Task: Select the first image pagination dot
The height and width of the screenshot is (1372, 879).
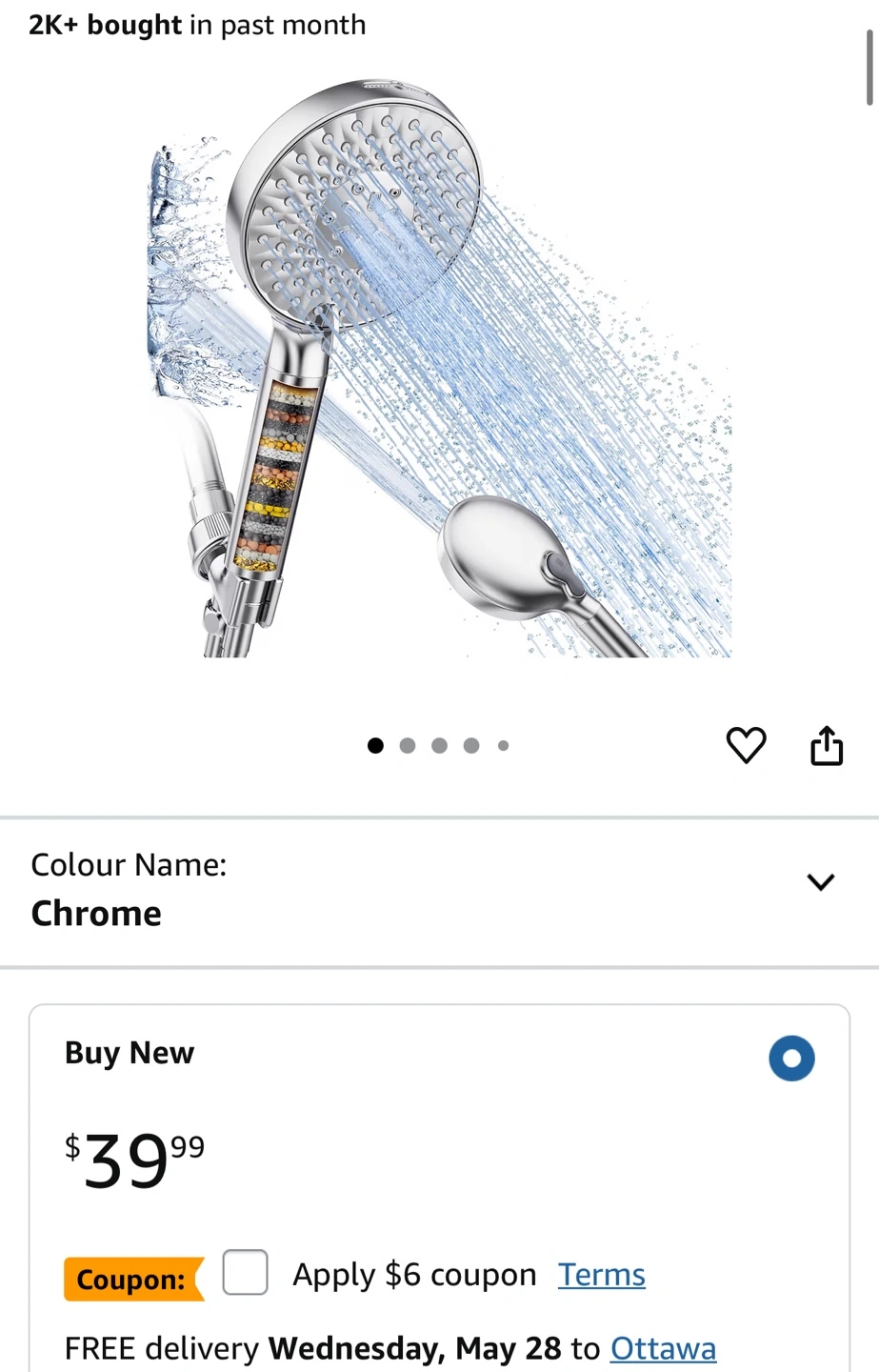Action: (375, 745)
